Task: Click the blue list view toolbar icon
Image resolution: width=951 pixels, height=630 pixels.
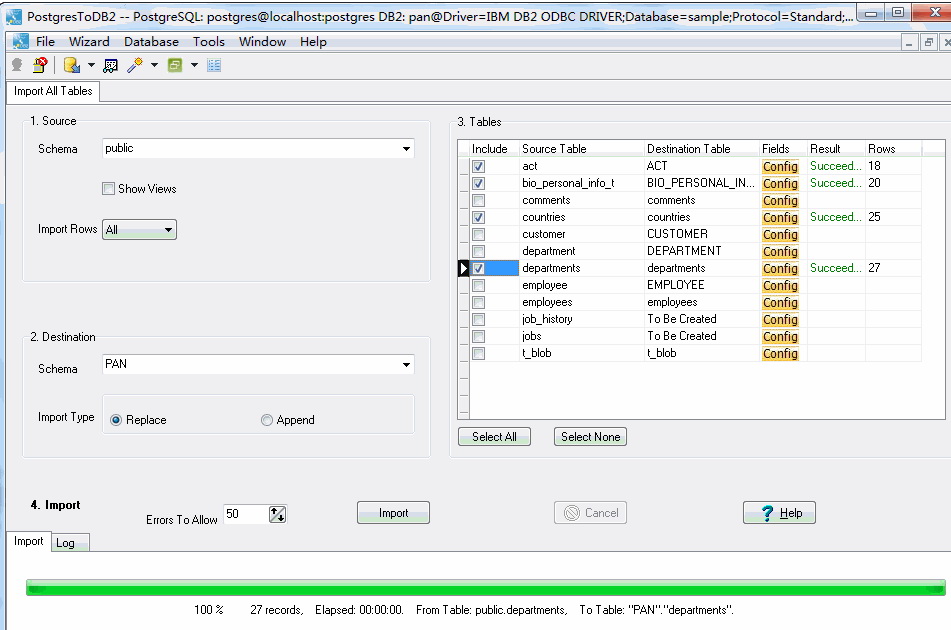Action: (x=214, y=65)
